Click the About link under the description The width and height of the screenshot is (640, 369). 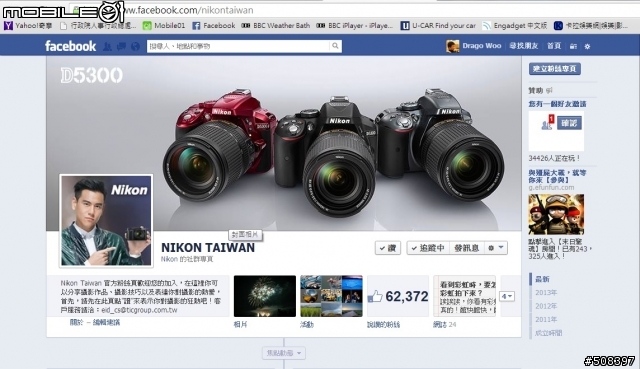76,322
